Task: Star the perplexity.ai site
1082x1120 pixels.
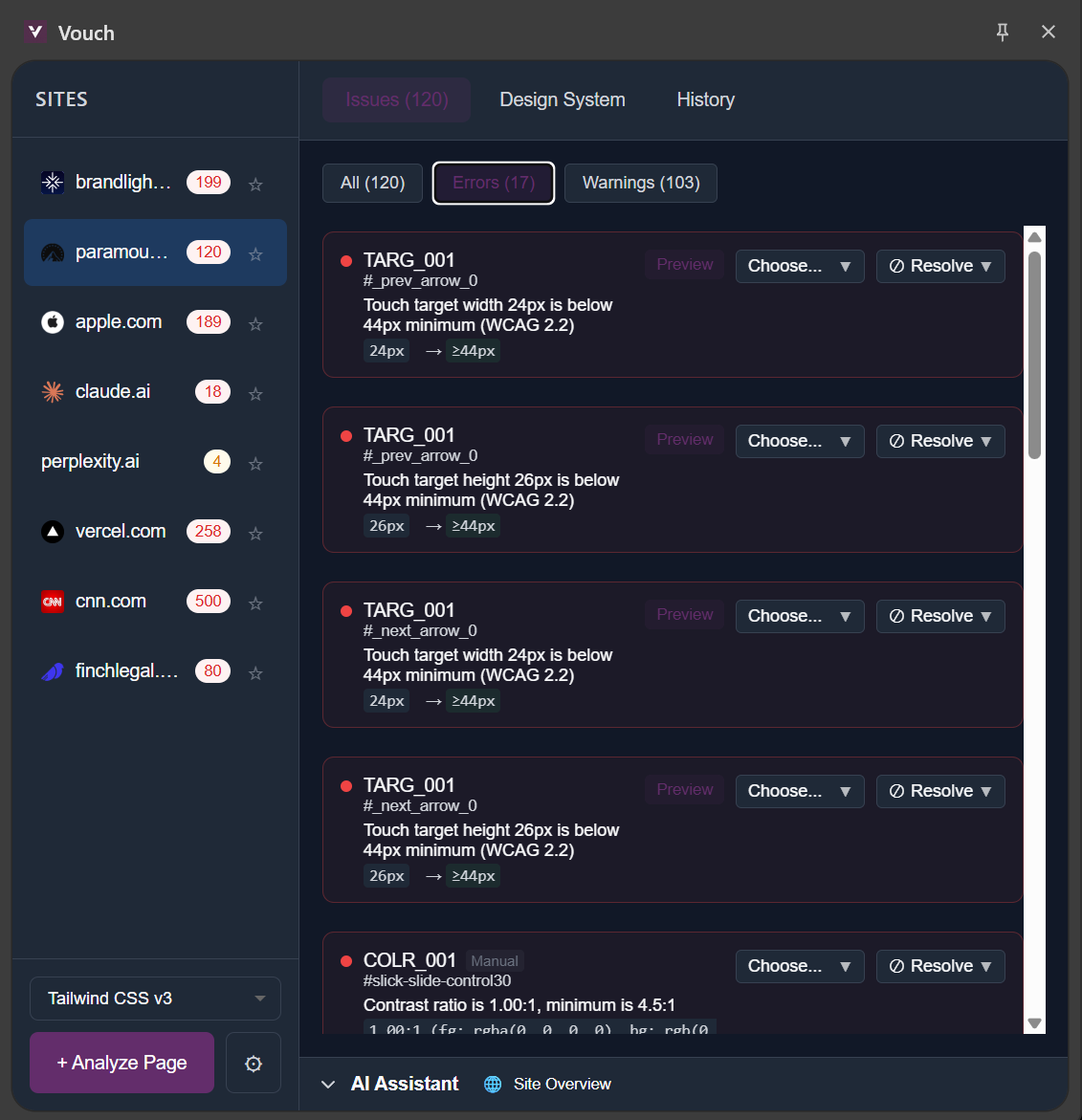Action: pyautogui.click(x=255, y=463)
